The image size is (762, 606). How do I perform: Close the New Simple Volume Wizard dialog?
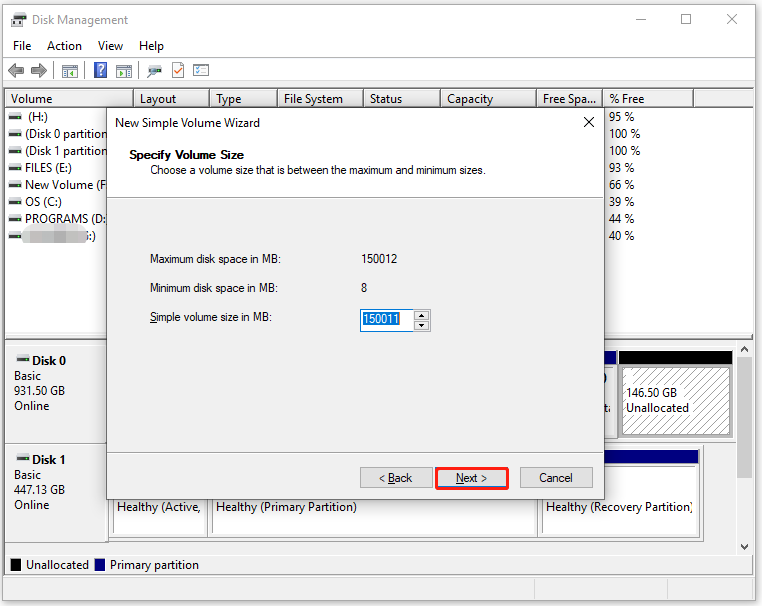(x=589, y=122)
